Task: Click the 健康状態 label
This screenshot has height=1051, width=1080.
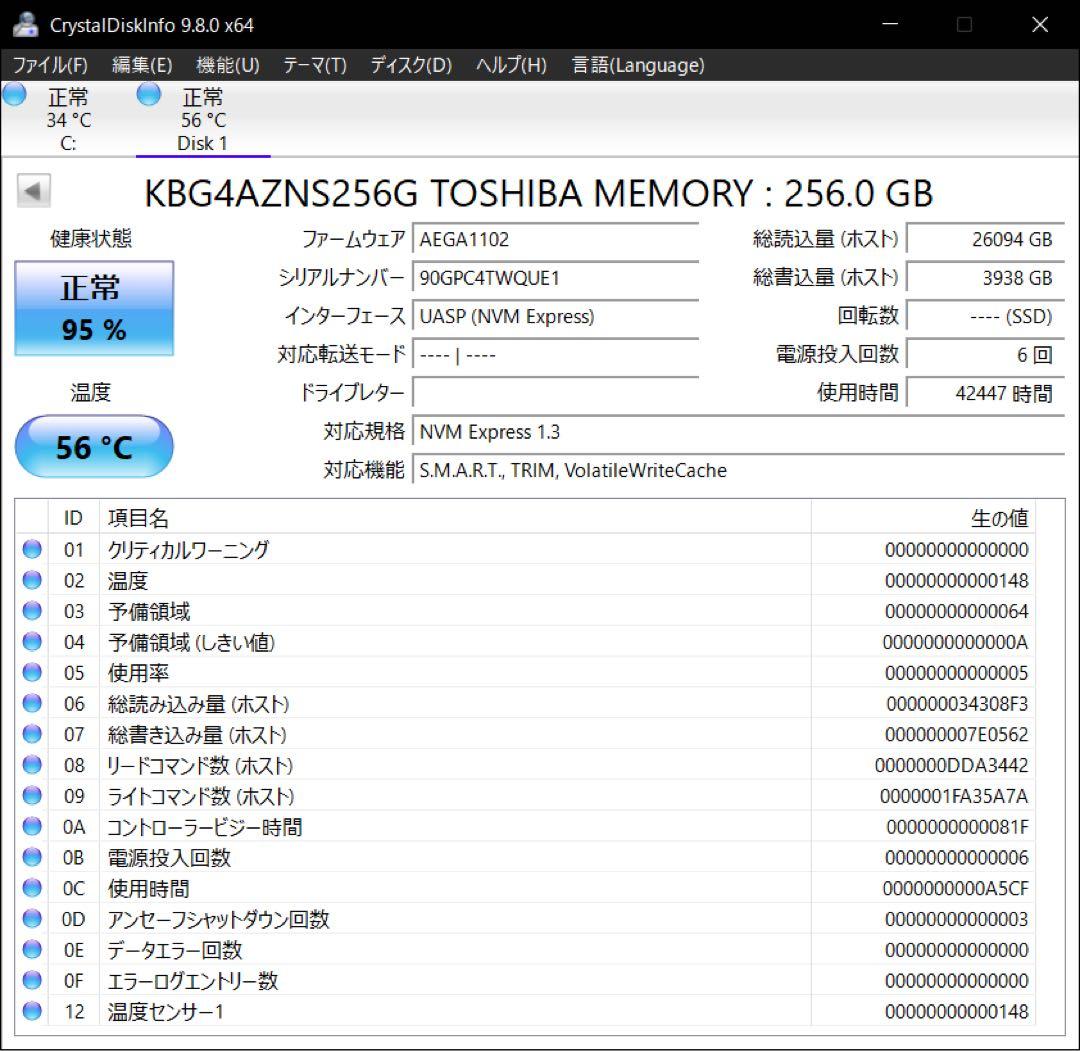Action: 91,238
